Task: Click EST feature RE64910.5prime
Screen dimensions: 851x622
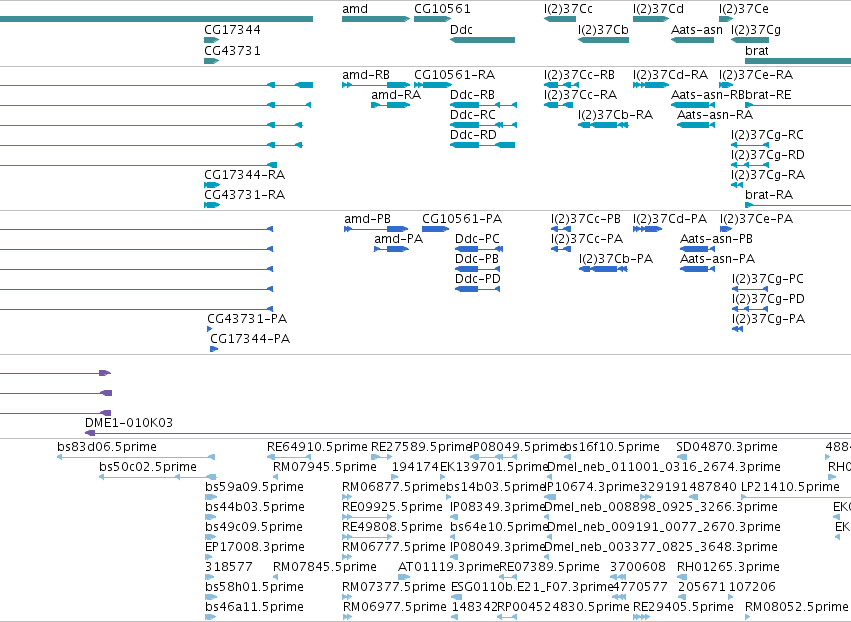Action: tap(289, 457)
